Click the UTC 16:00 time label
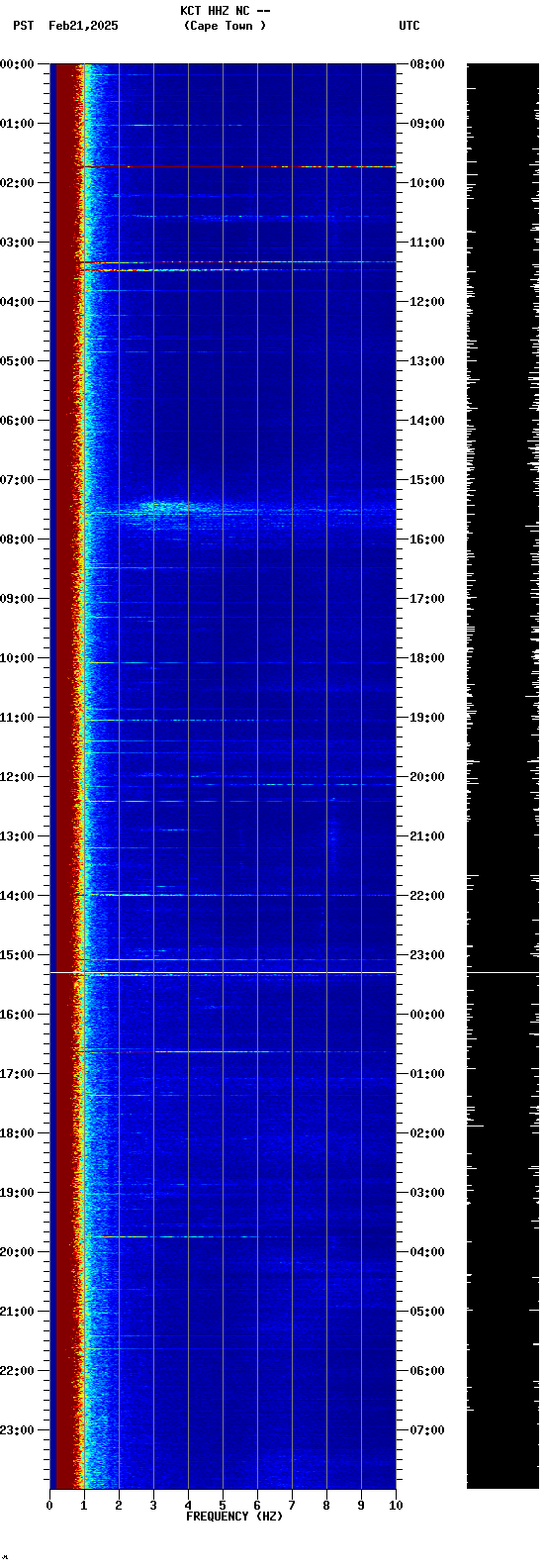Screen dimensions: 546x1568 pyautogui.click(x=426, y=539)
